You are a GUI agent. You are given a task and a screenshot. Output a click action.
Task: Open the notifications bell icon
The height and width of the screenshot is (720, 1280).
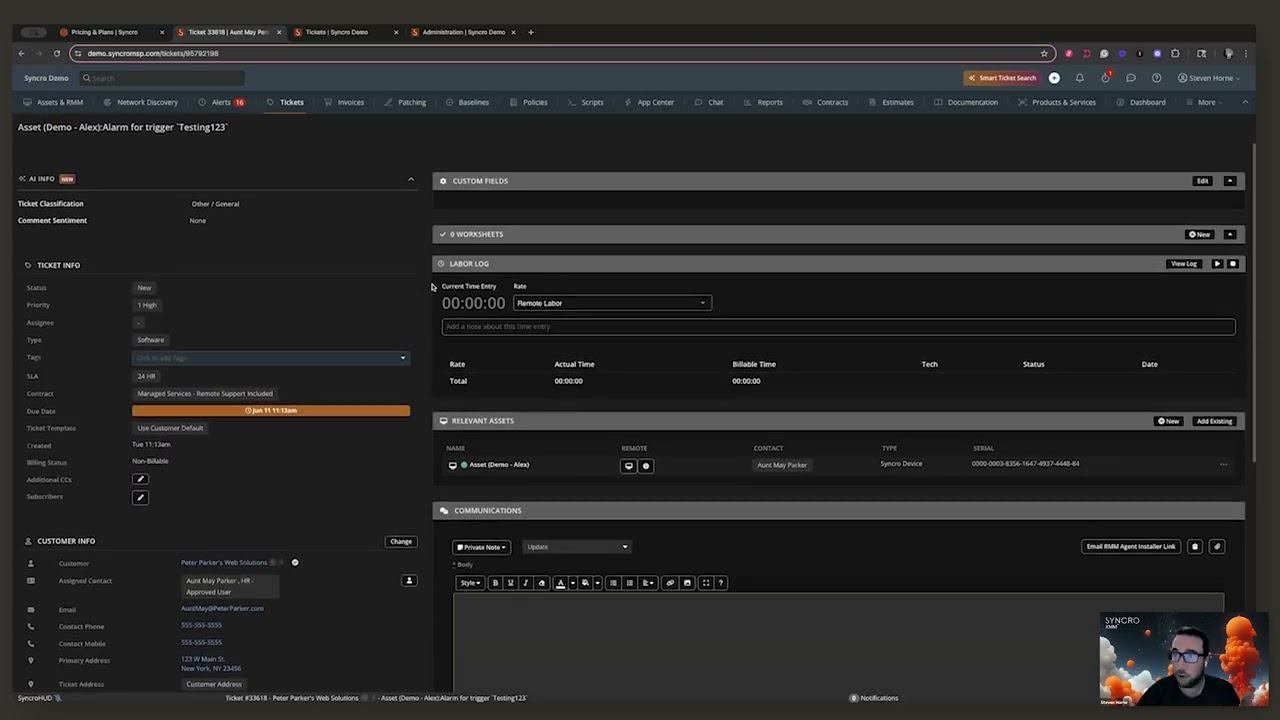click(1079, 78)
